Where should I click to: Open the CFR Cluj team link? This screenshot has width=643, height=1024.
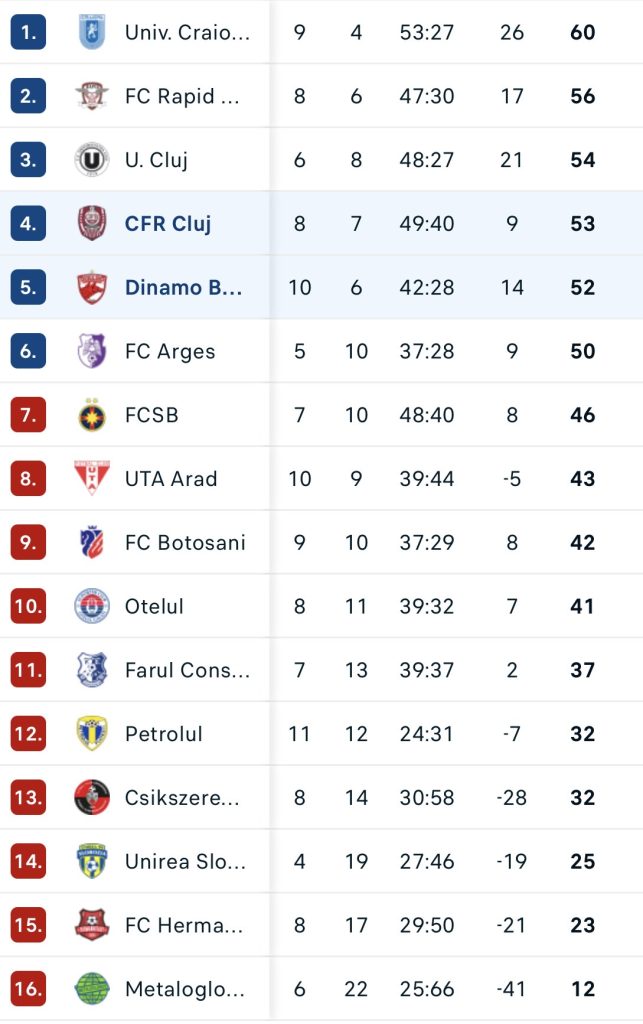click(168, 224)
